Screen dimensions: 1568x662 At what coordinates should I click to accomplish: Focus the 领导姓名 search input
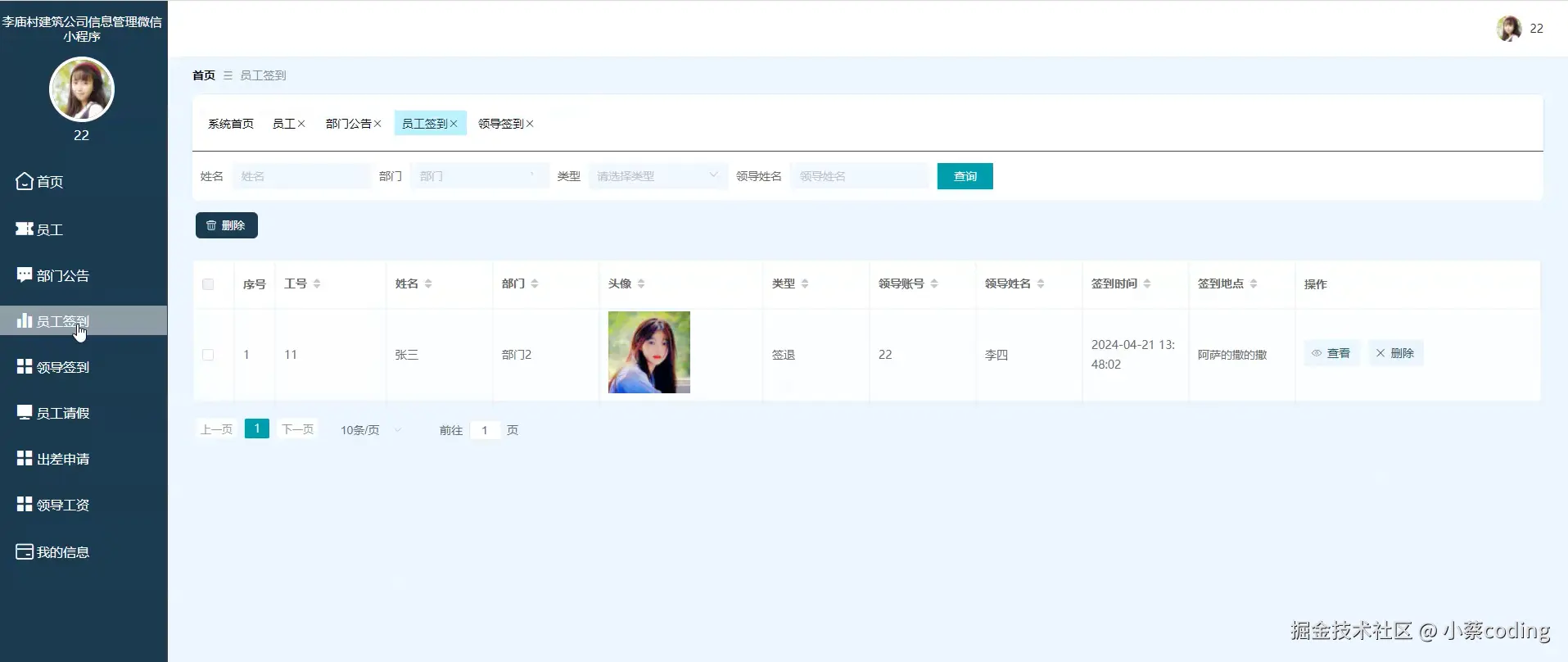860,176
